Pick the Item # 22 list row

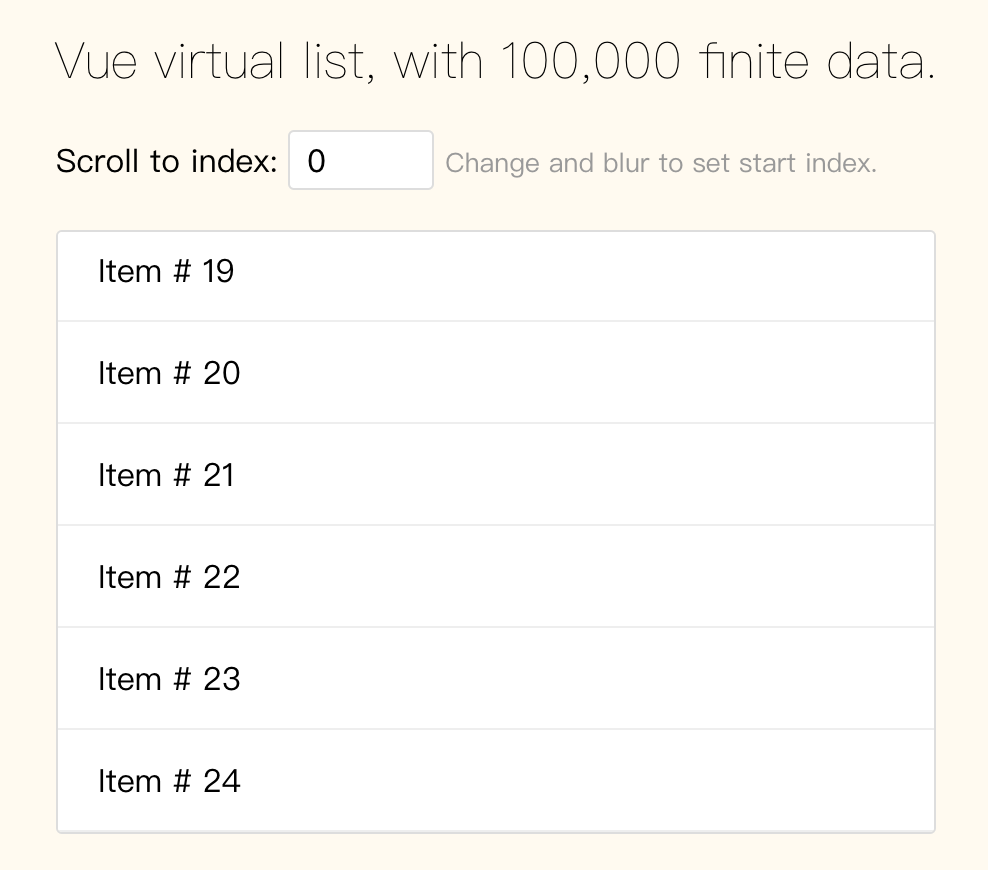click(496, 577)
